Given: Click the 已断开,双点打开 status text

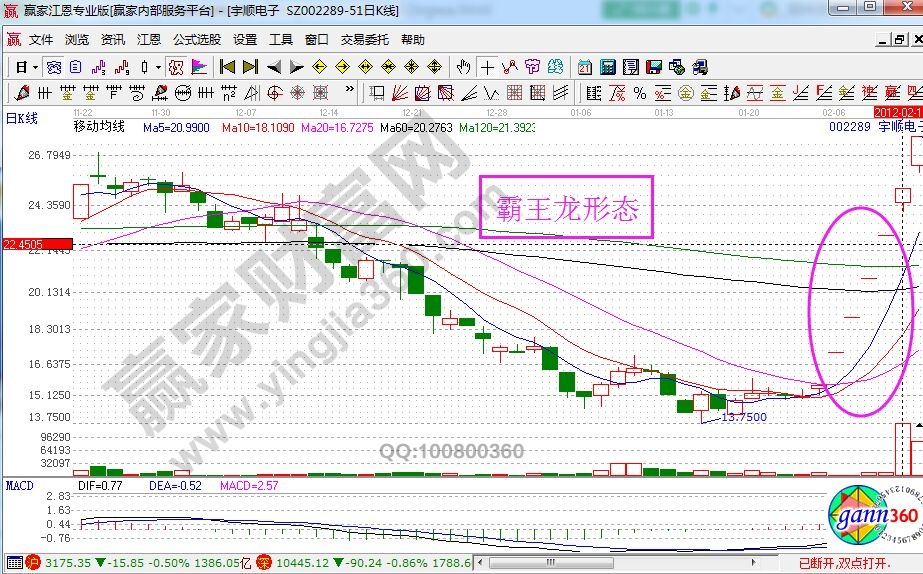Looking at the screenshot, I should (873, 565).
